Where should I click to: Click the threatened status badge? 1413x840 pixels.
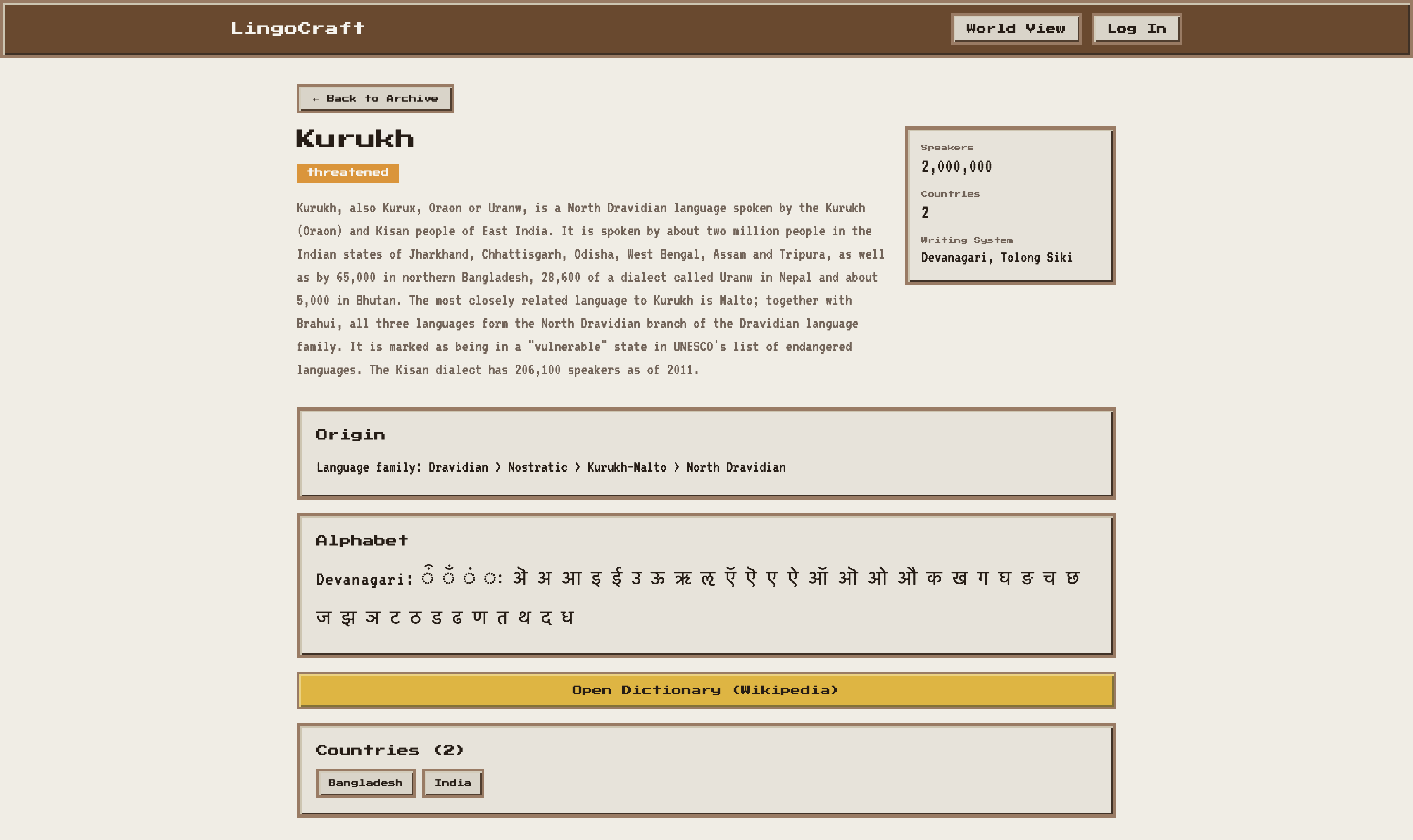[x=347, y=173]
